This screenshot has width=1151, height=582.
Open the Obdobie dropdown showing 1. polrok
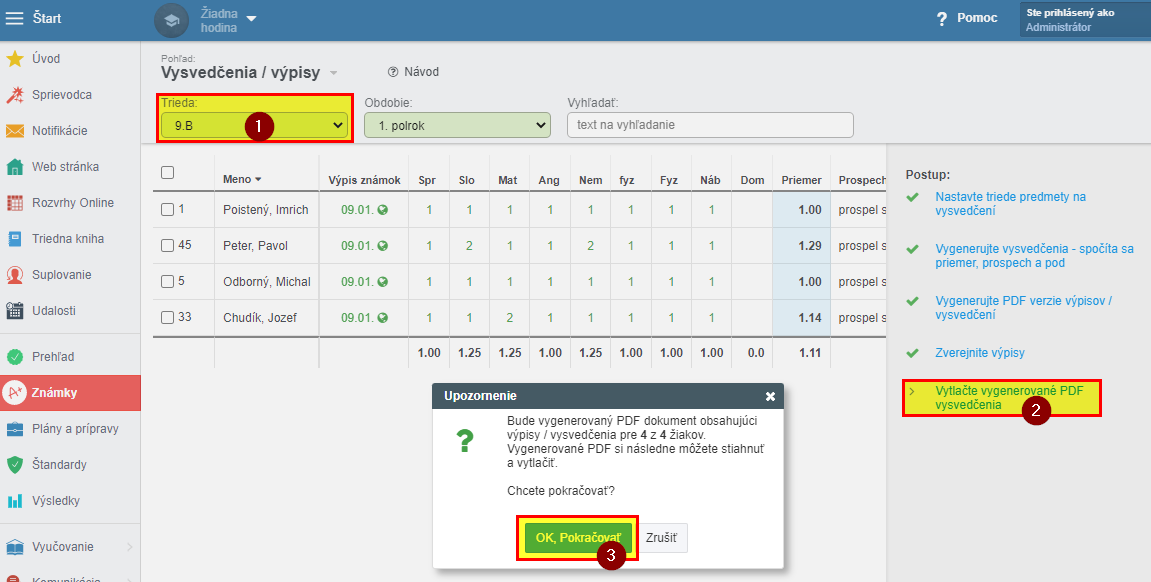coord(457,125)
